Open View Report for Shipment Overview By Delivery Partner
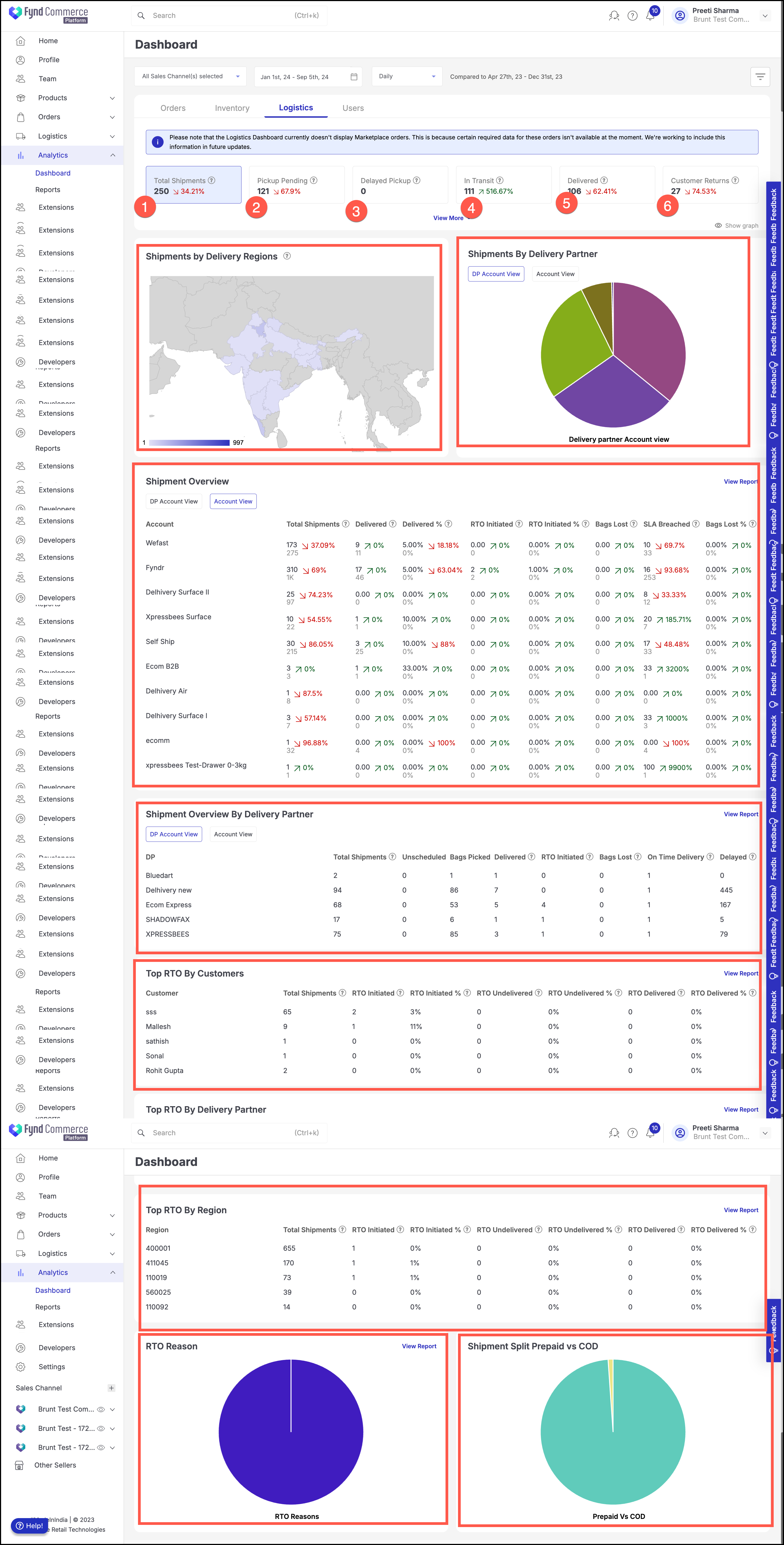784x1545 pixels. [741, 815]
